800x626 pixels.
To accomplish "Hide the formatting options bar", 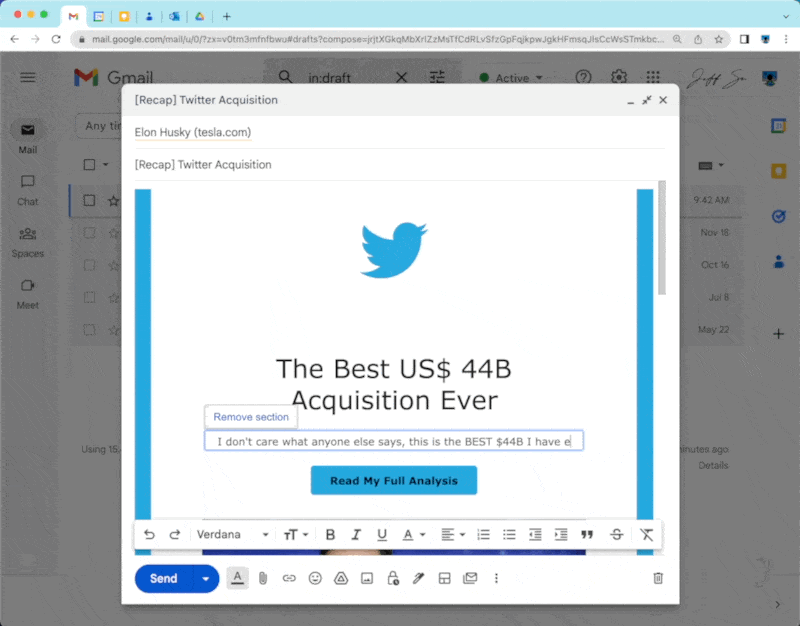I will coord(237,578).
